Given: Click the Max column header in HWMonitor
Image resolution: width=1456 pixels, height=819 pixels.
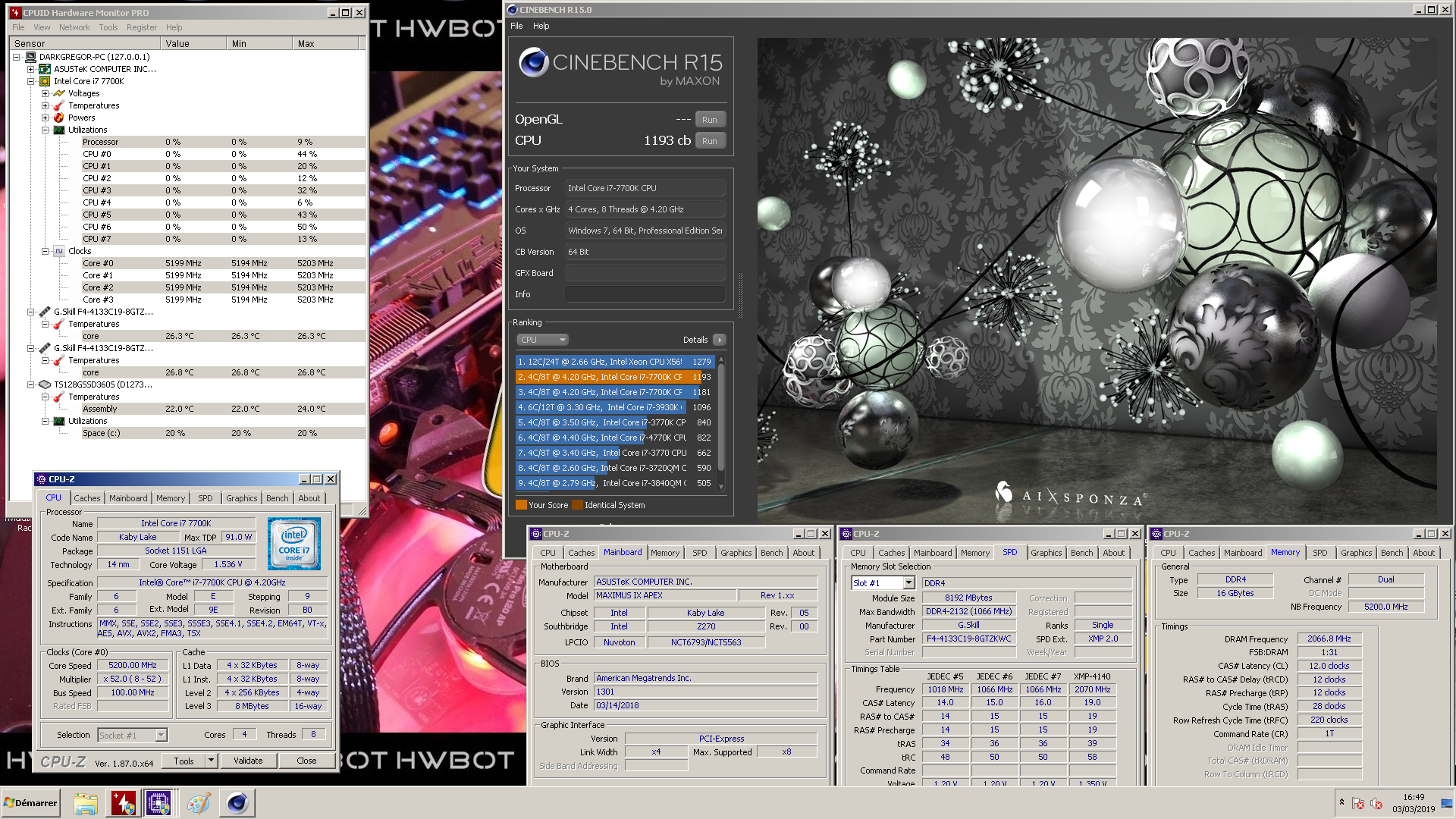Looking at the screenshot, I should pos(326,43).
